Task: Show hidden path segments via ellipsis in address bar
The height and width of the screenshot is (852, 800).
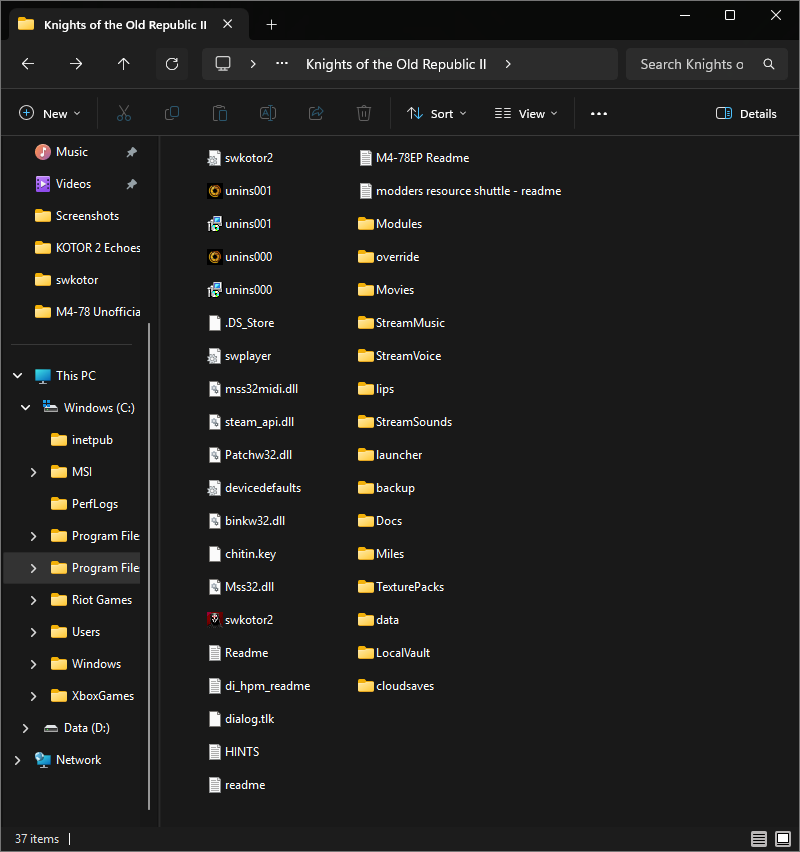Action: (x=282, y=64)
